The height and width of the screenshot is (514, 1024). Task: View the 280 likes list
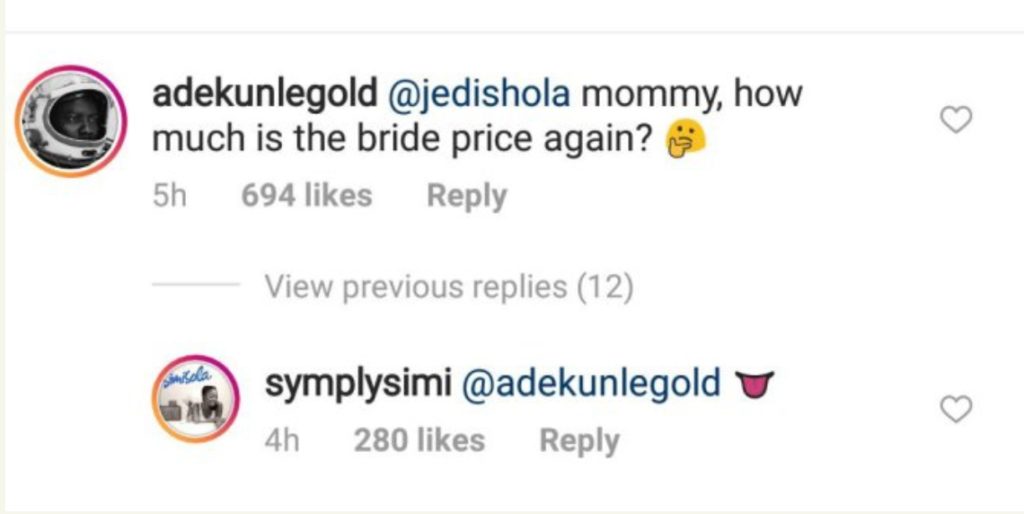418,440
